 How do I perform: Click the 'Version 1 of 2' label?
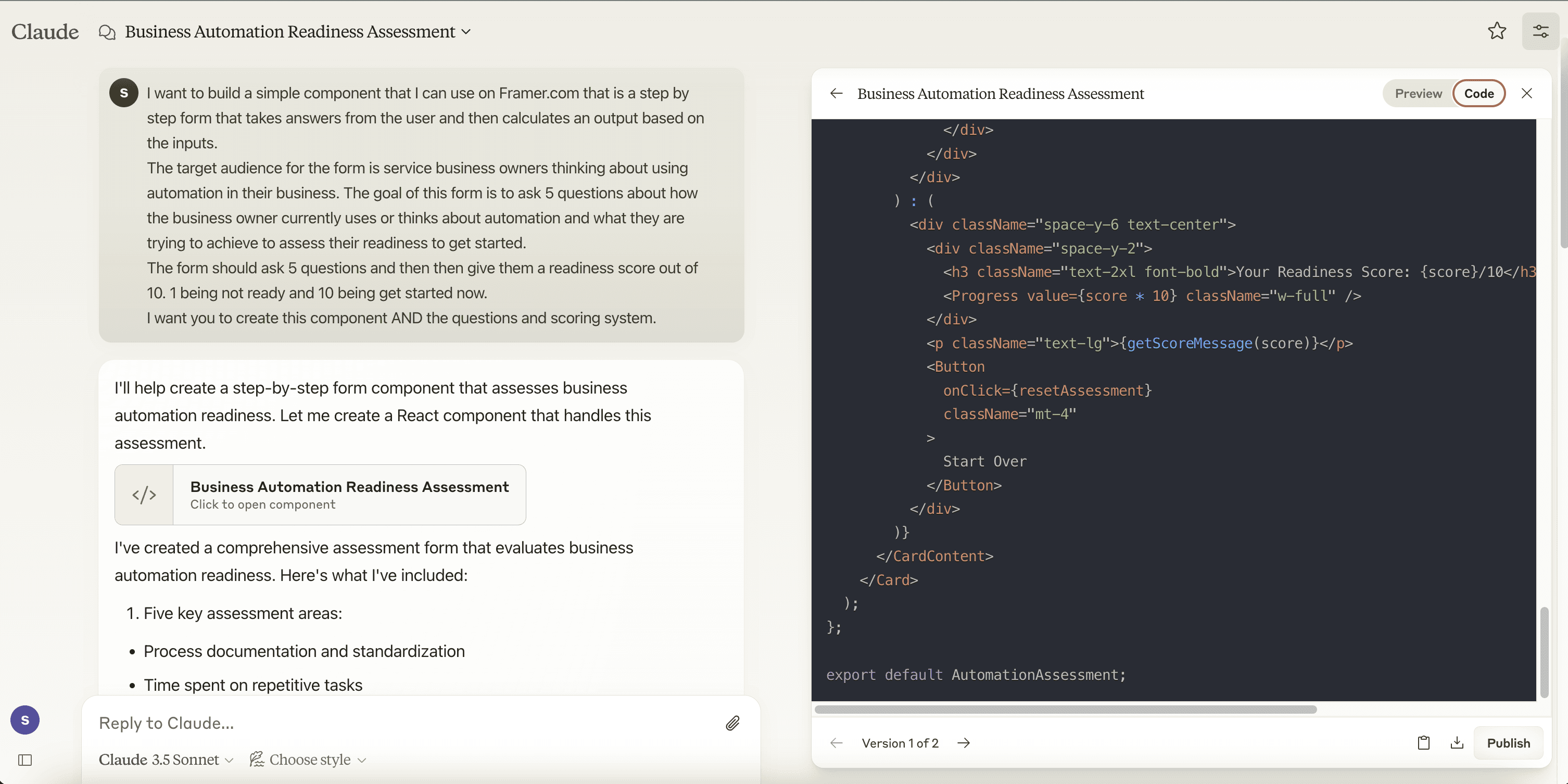pos(900,742)
